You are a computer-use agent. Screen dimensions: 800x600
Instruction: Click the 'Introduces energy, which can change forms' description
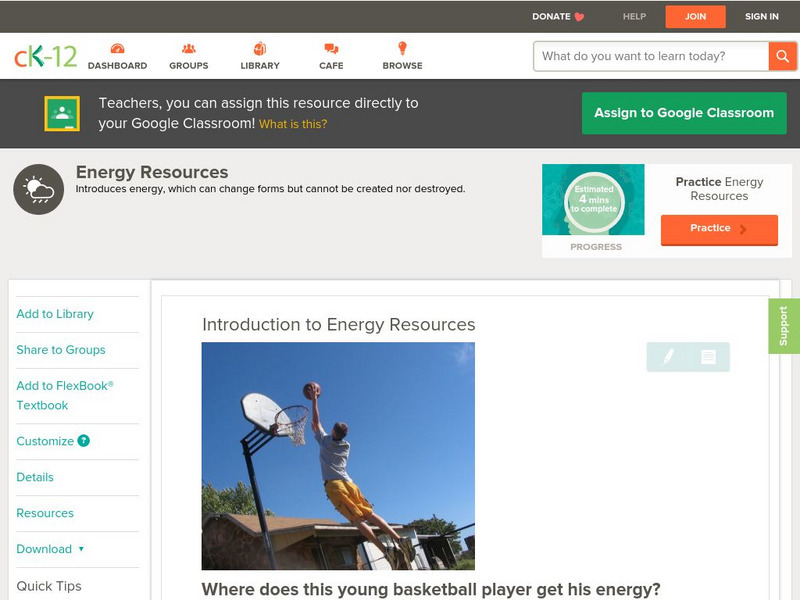coord(270,189)
